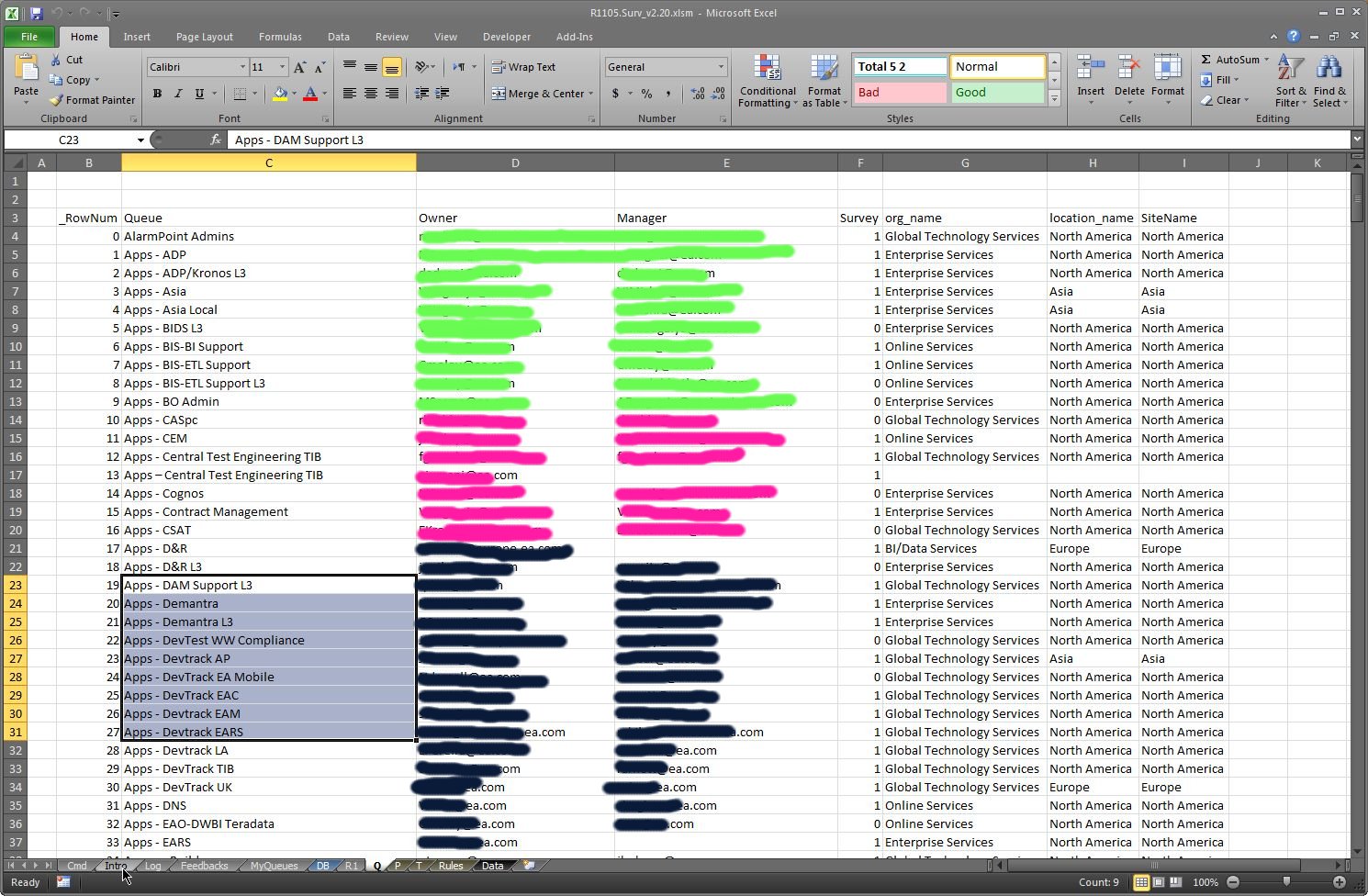Apply comma style
The image size is (1368, 896).
[667, 94]
